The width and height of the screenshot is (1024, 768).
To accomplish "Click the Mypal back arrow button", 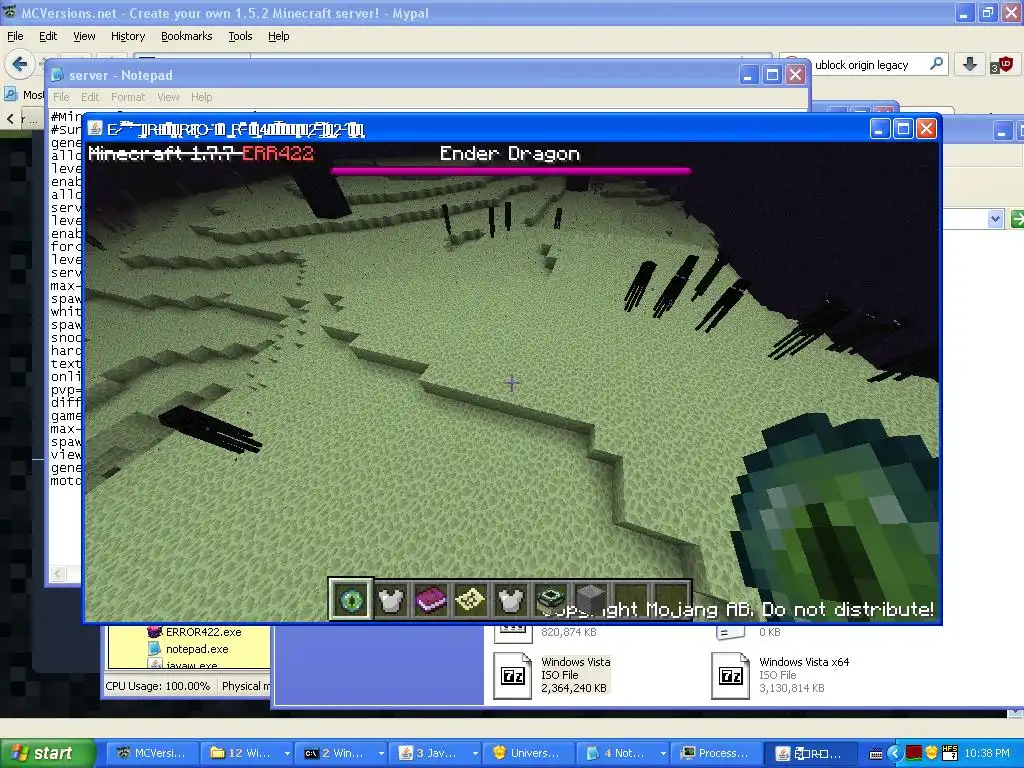I will (20, 64).
